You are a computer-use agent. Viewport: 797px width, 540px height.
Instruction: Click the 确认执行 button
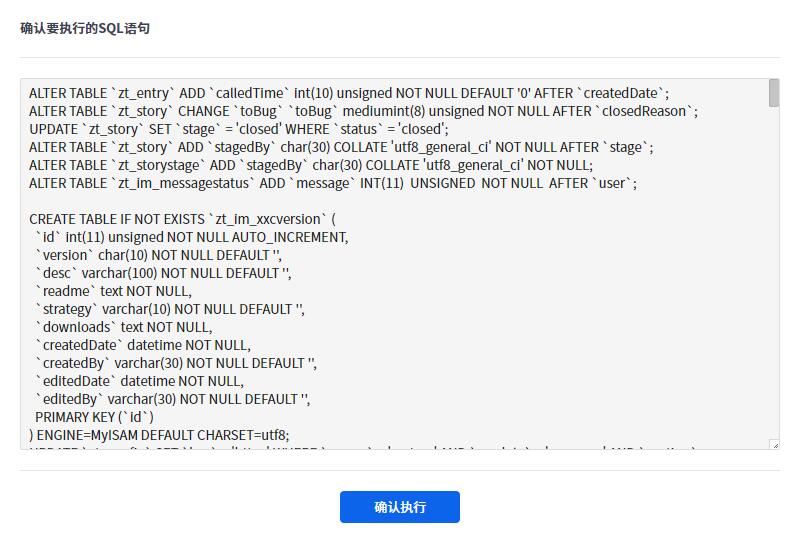(399, 507)
